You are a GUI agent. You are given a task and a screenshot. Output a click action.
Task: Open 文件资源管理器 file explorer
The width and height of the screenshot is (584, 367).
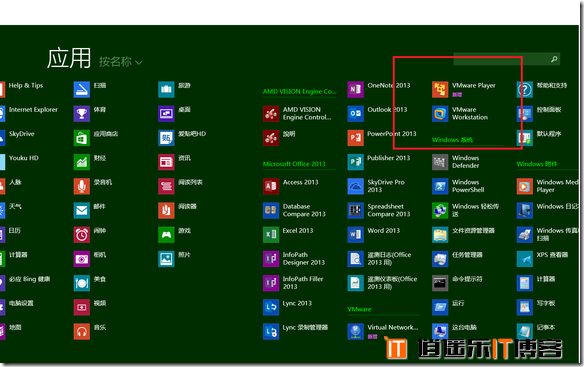pyautogui.click(x=464, y=235)
